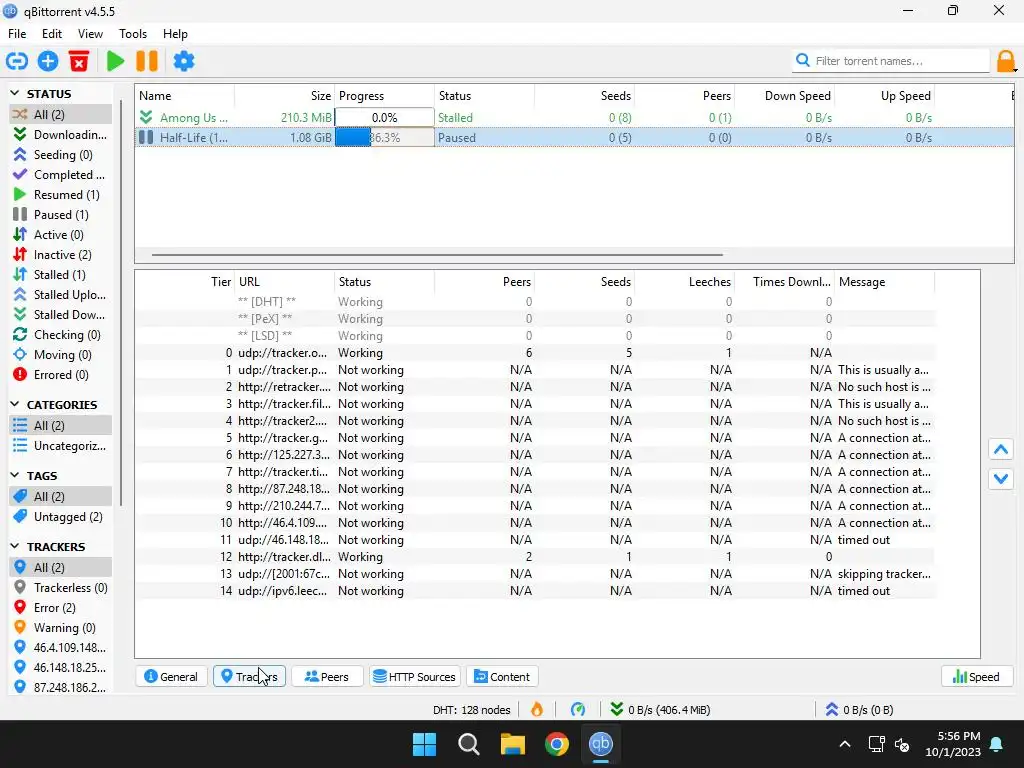
Task: Select the Moving (0) status filter
Action: pyautogui.click(x=61, y=355)
